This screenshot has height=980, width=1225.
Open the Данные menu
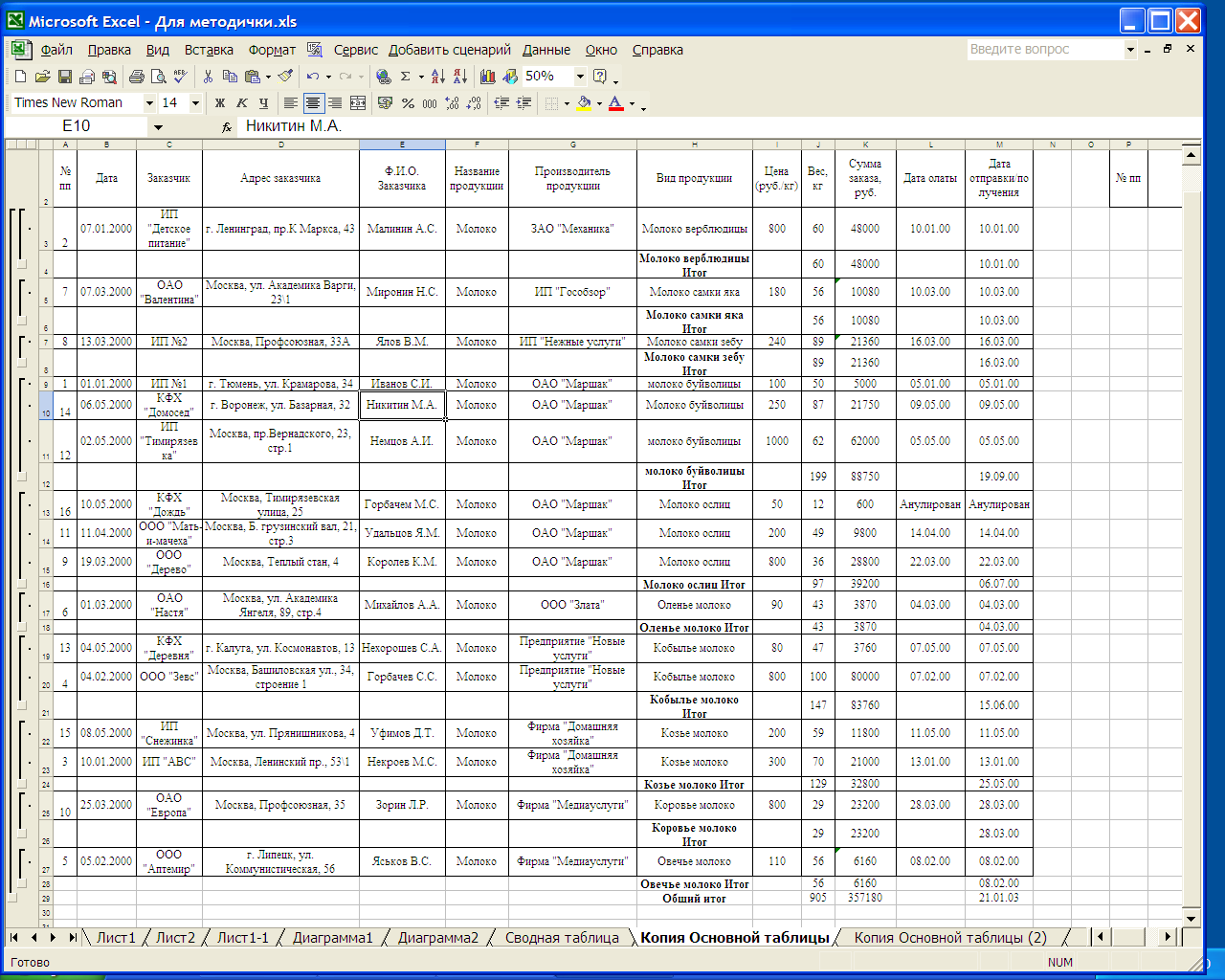click(546, 50)
